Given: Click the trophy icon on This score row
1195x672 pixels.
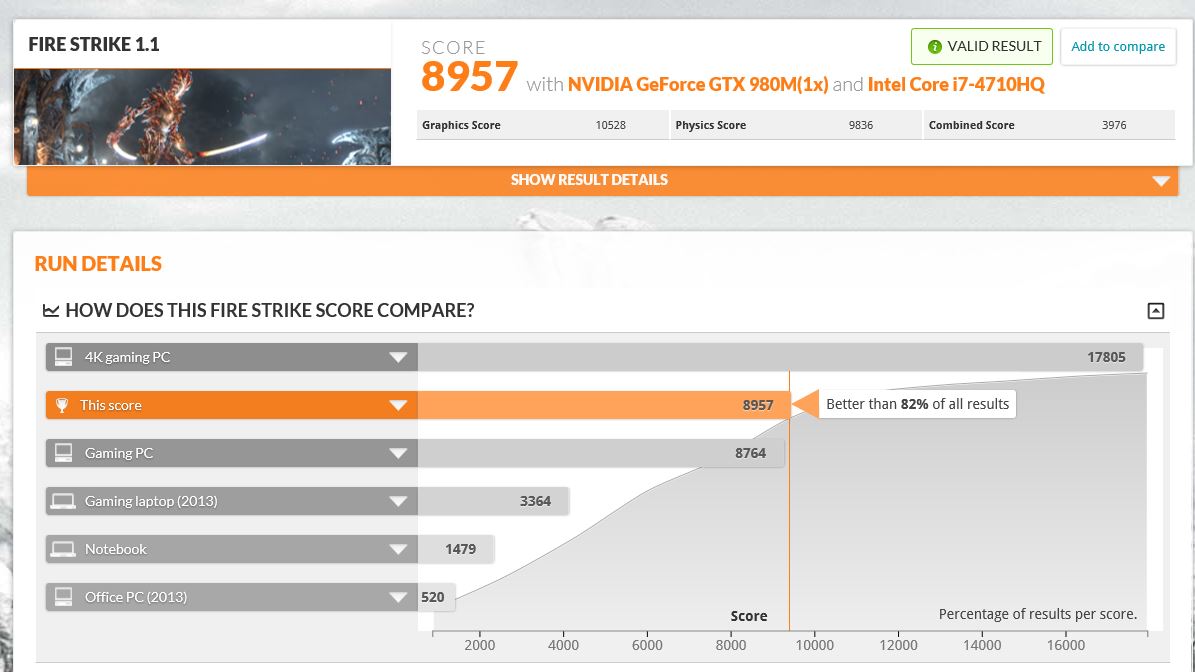Looking at the screenshot, I should (x=62, y=405).
